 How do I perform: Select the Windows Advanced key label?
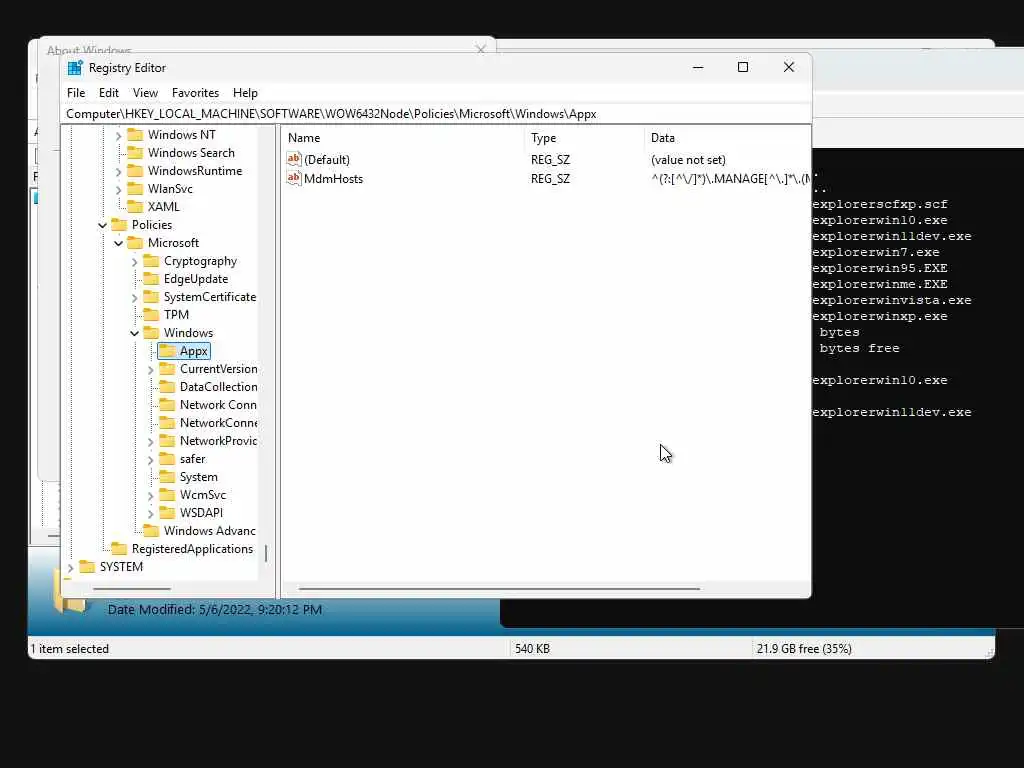[x=210, y=531]
